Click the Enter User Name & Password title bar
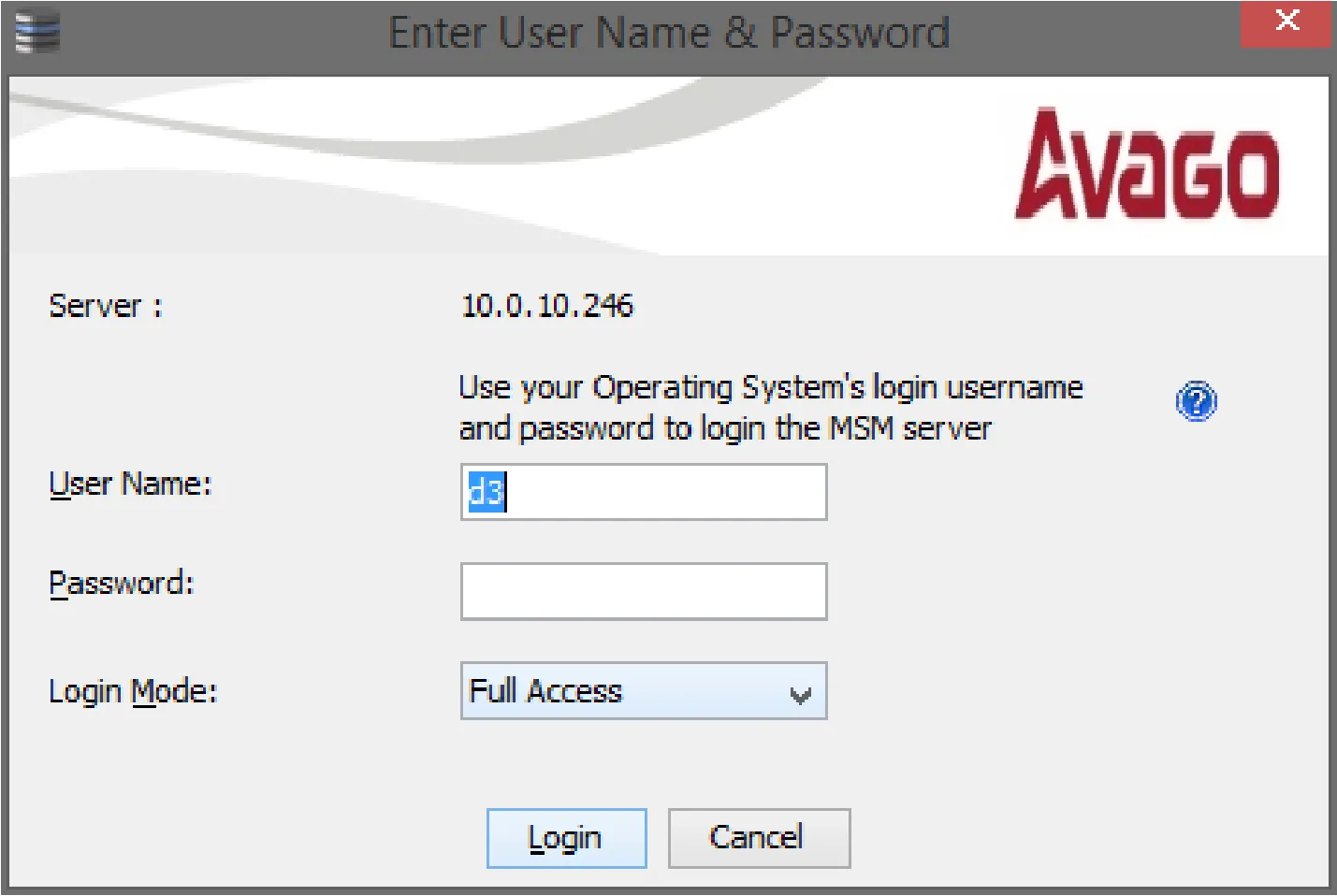Image resolution: width=1337 pixels, height=896 pixels. point(670,32)
